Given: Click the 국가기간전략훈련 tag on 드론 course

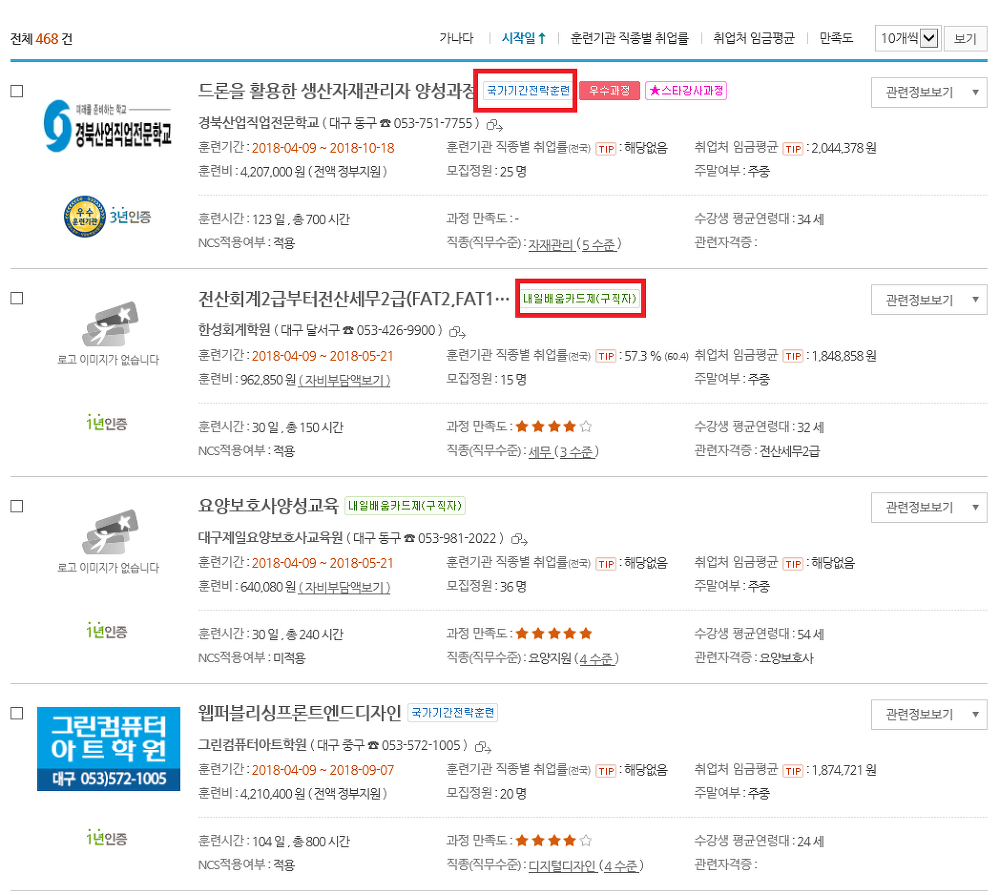Looking at the screenshot, I should click(527, 91).
